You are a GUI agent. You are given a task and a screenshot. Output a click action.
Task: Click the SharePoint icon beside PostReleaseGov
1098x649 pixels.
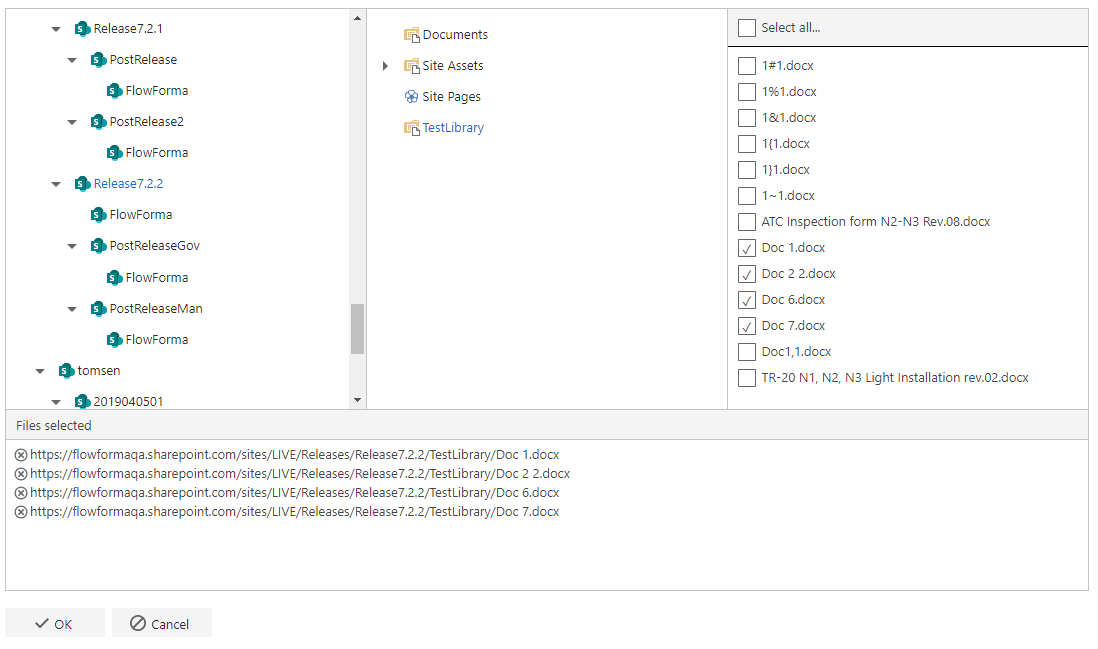click(99, 246)
